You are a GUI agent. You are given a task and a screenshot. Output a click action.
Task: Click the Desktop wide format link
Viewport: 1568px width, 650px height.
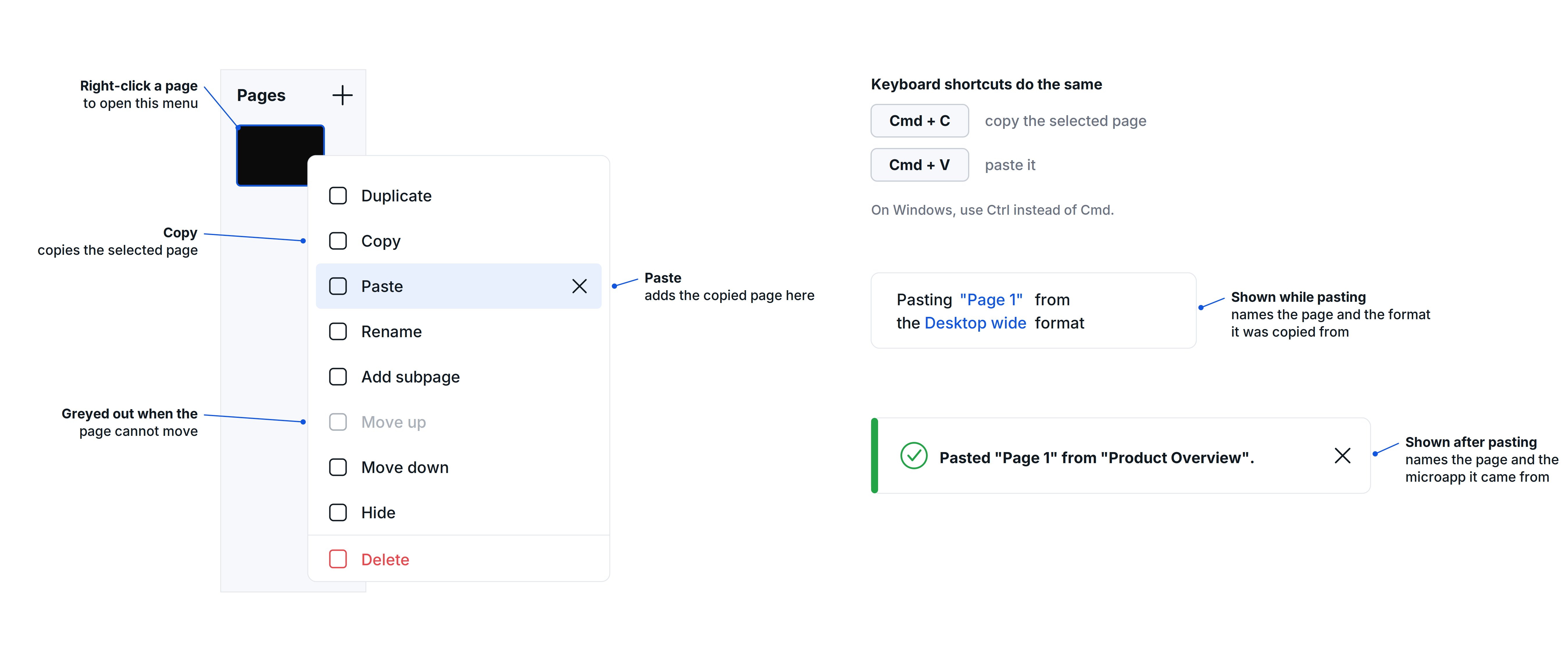[x=975, y=323]
